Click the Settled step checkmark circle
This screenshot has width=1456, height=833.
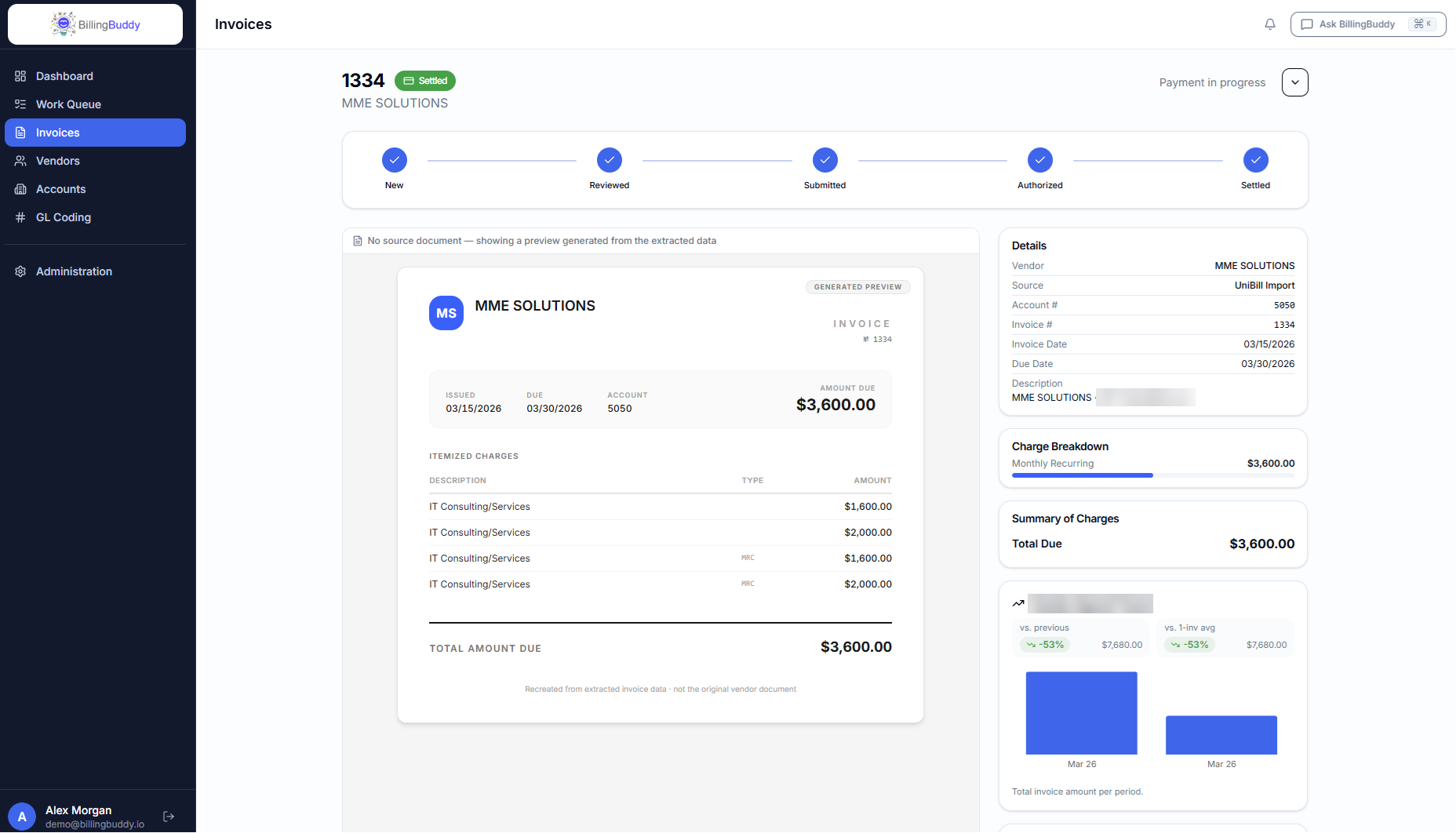(x=1256, y=160)
